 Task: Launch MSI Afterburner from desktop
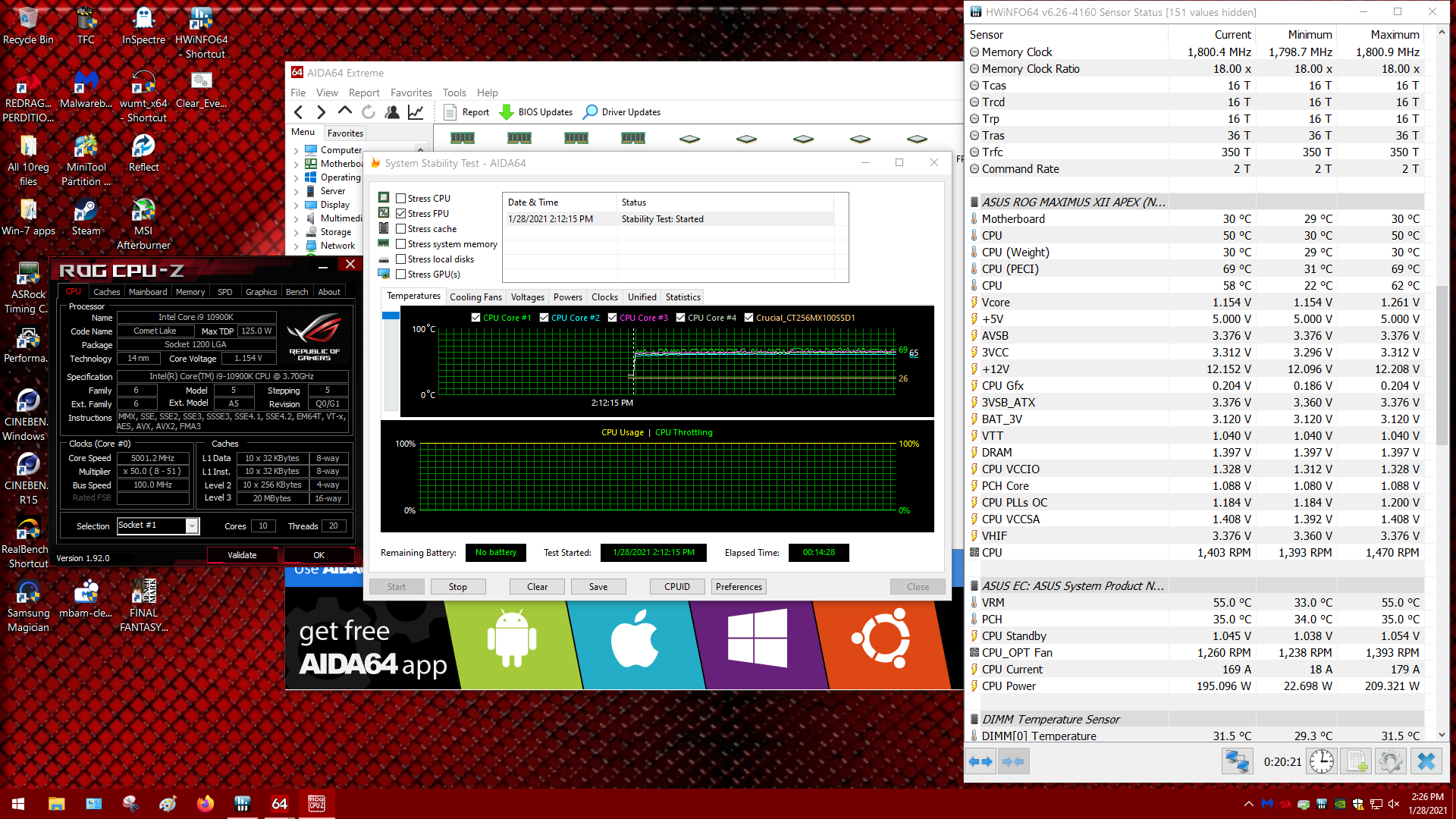[x=143, y=224]
